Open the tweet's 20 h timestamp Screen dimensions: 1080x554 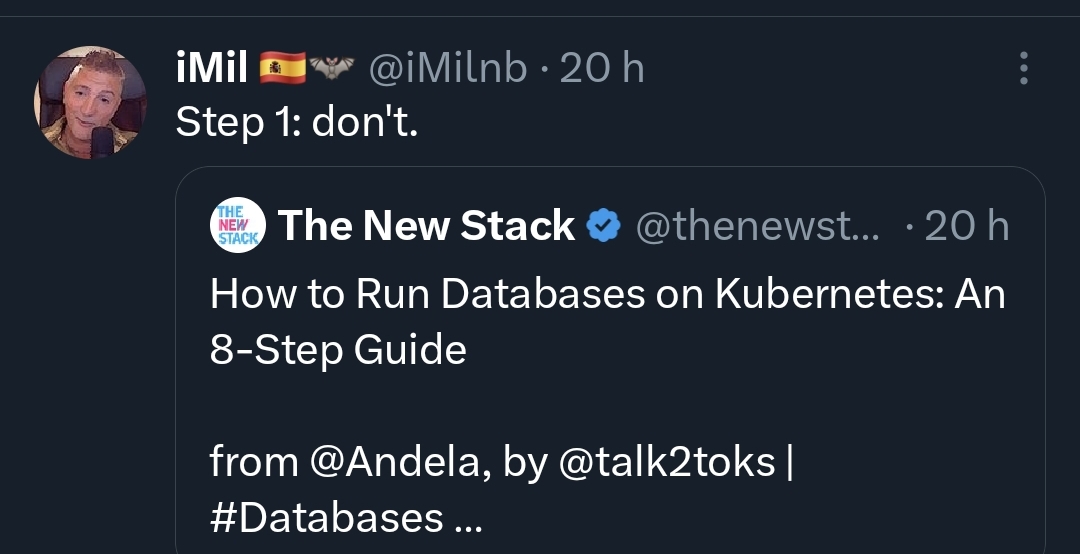[x=602, y=68]
